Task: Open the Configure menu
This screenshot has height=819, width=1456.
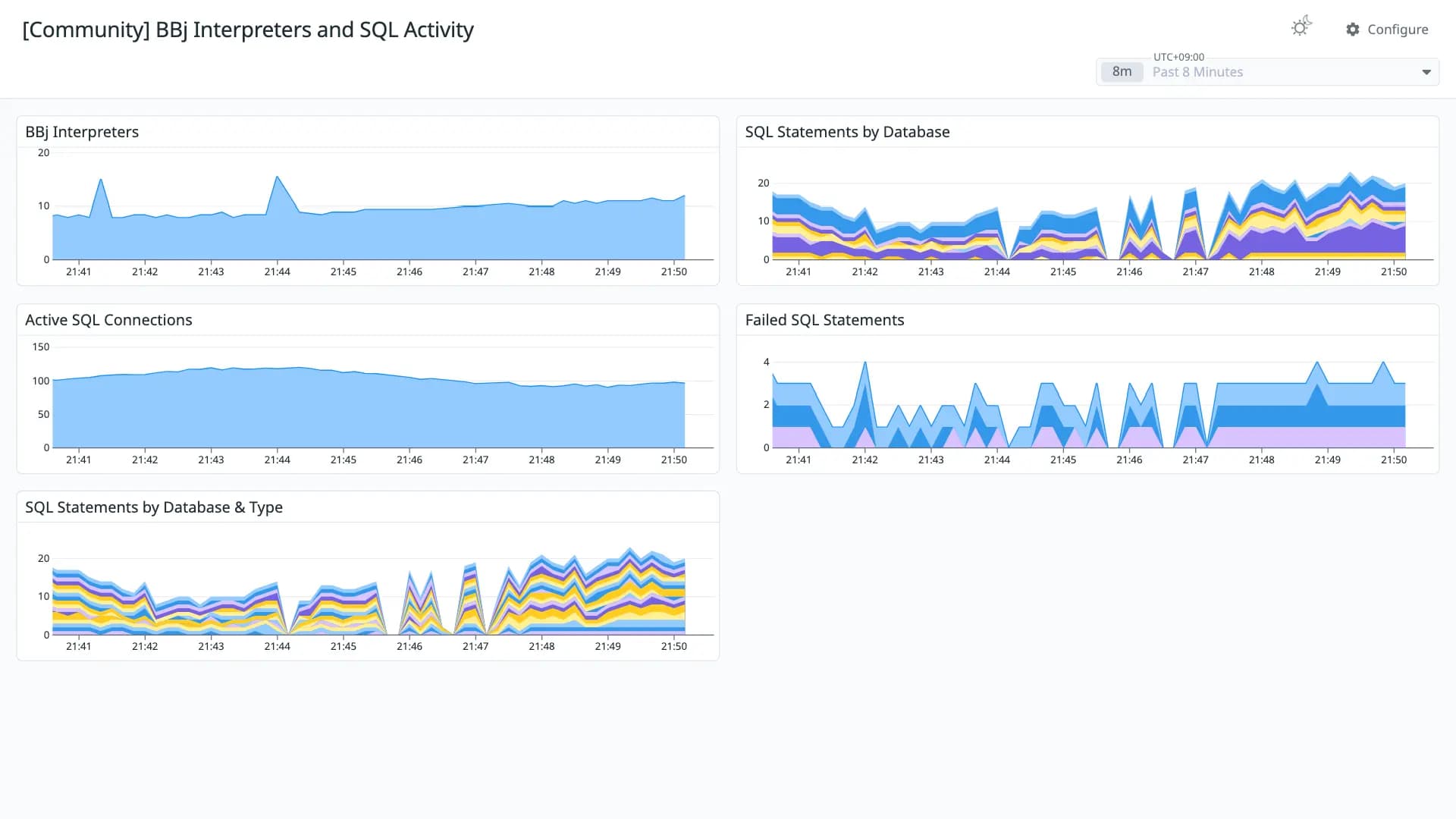Action: [x=1387, y=30]
